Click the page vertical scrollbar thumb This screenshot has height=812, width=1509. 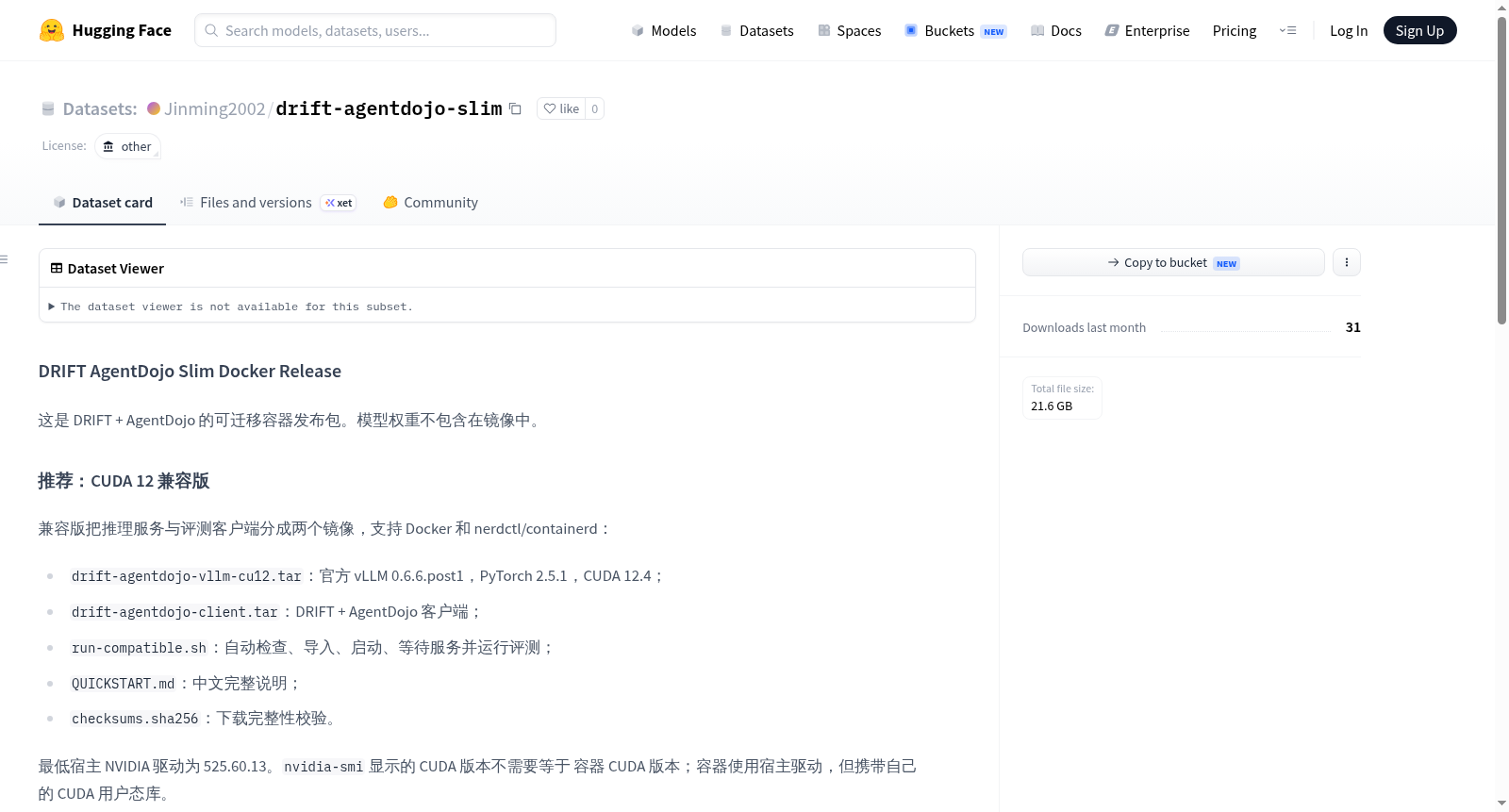point(1501,170)
